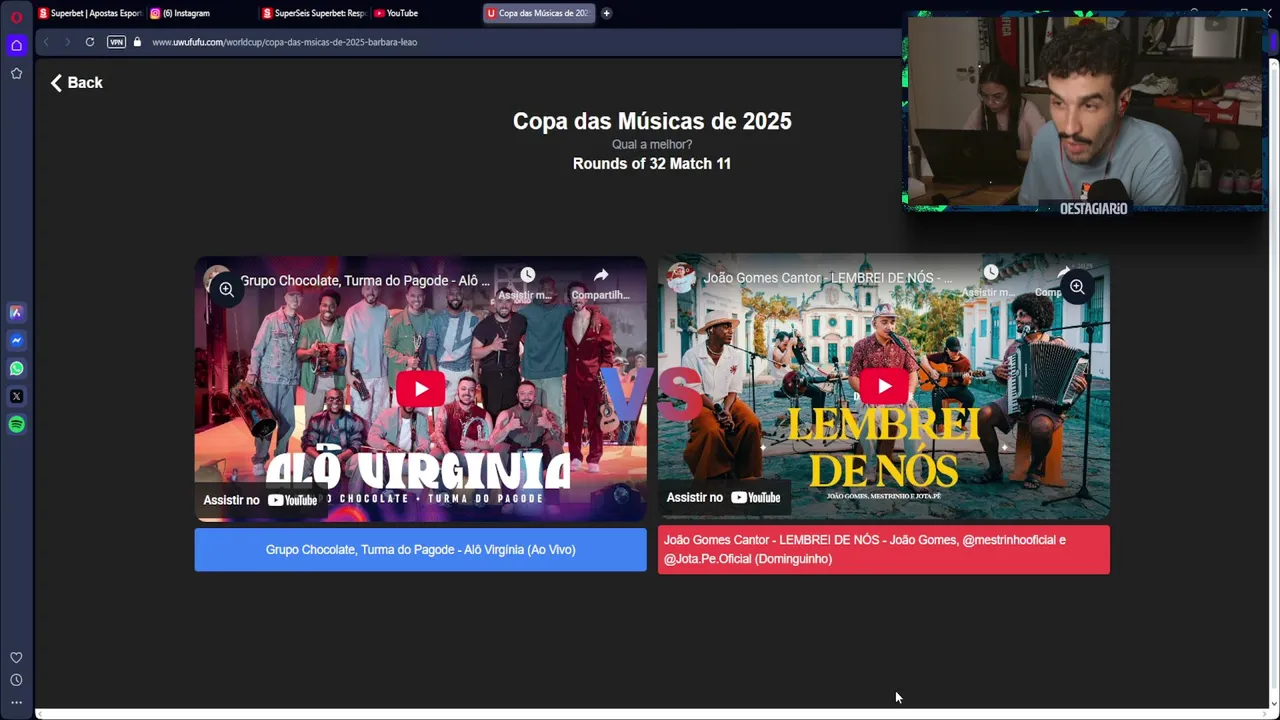
Task: Toggle the VPN badge in address bar
Action: (116, 42)
